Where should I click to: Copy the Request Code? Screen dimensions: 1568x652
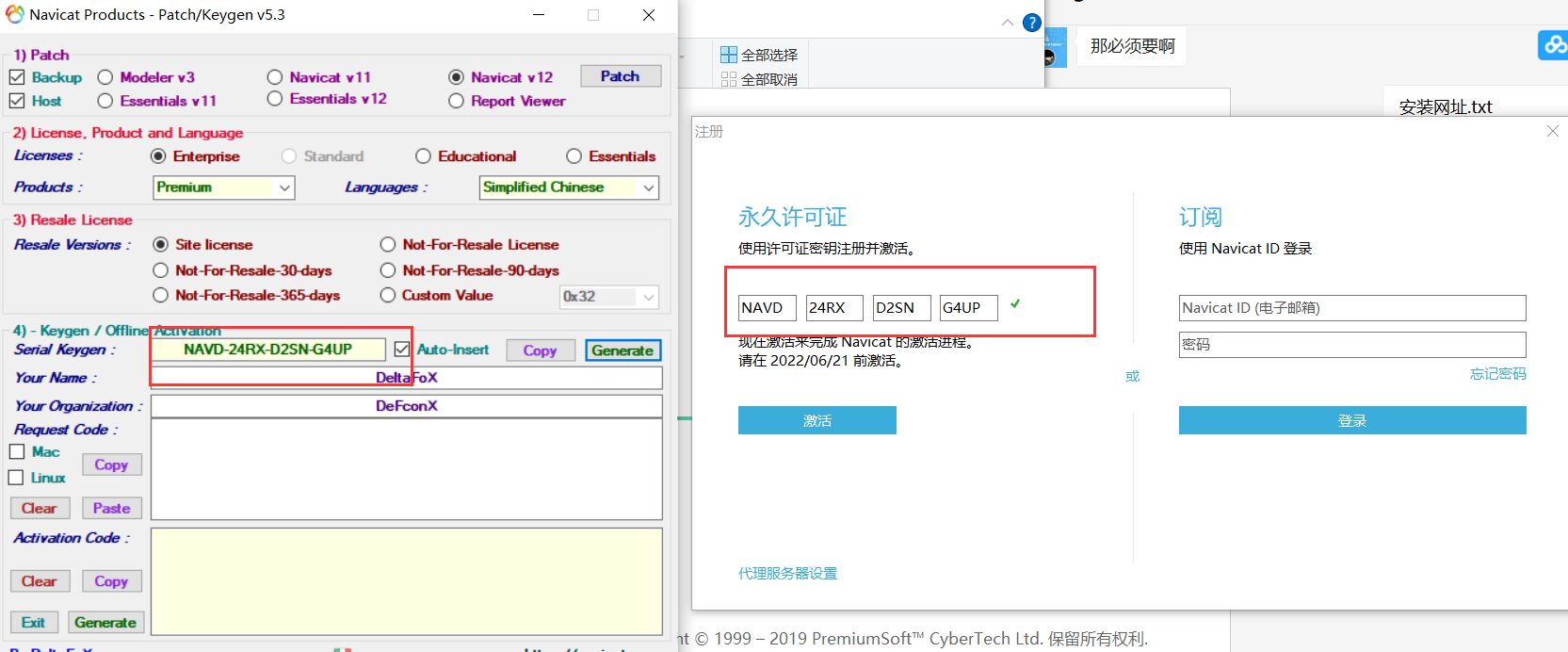(x=111, y=465)
